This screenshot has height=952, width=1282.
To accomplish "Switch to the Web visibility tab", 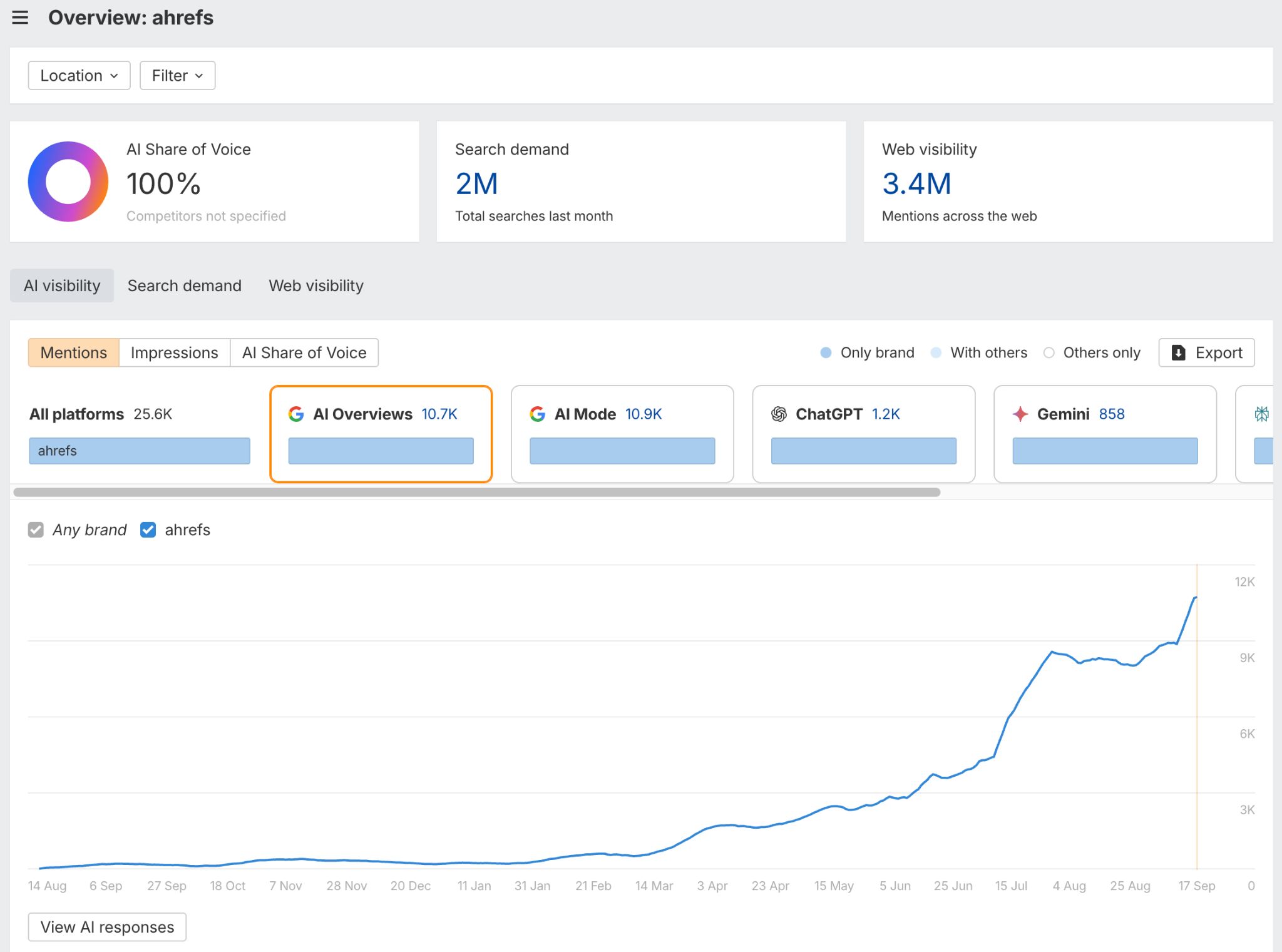I will (x=315, y=285).
